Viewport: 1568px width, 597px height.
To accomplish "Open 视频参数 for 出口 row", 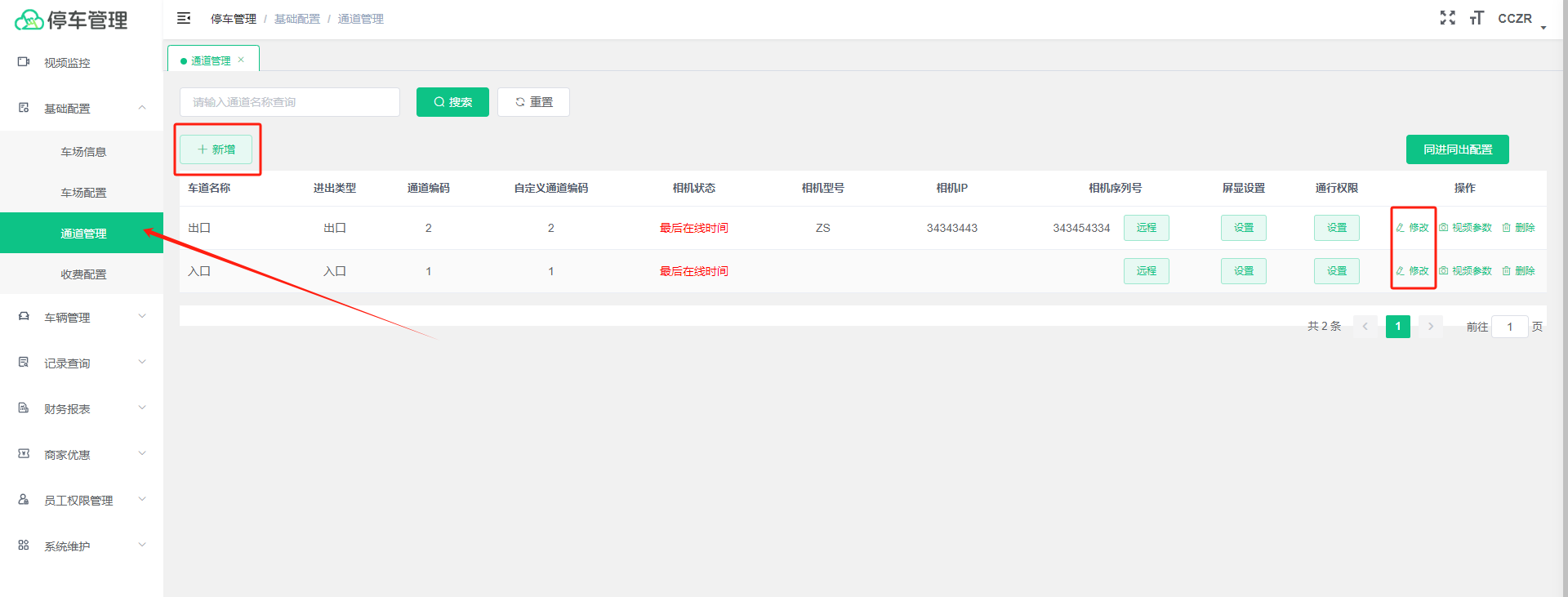I will [x=1465, y=228].
